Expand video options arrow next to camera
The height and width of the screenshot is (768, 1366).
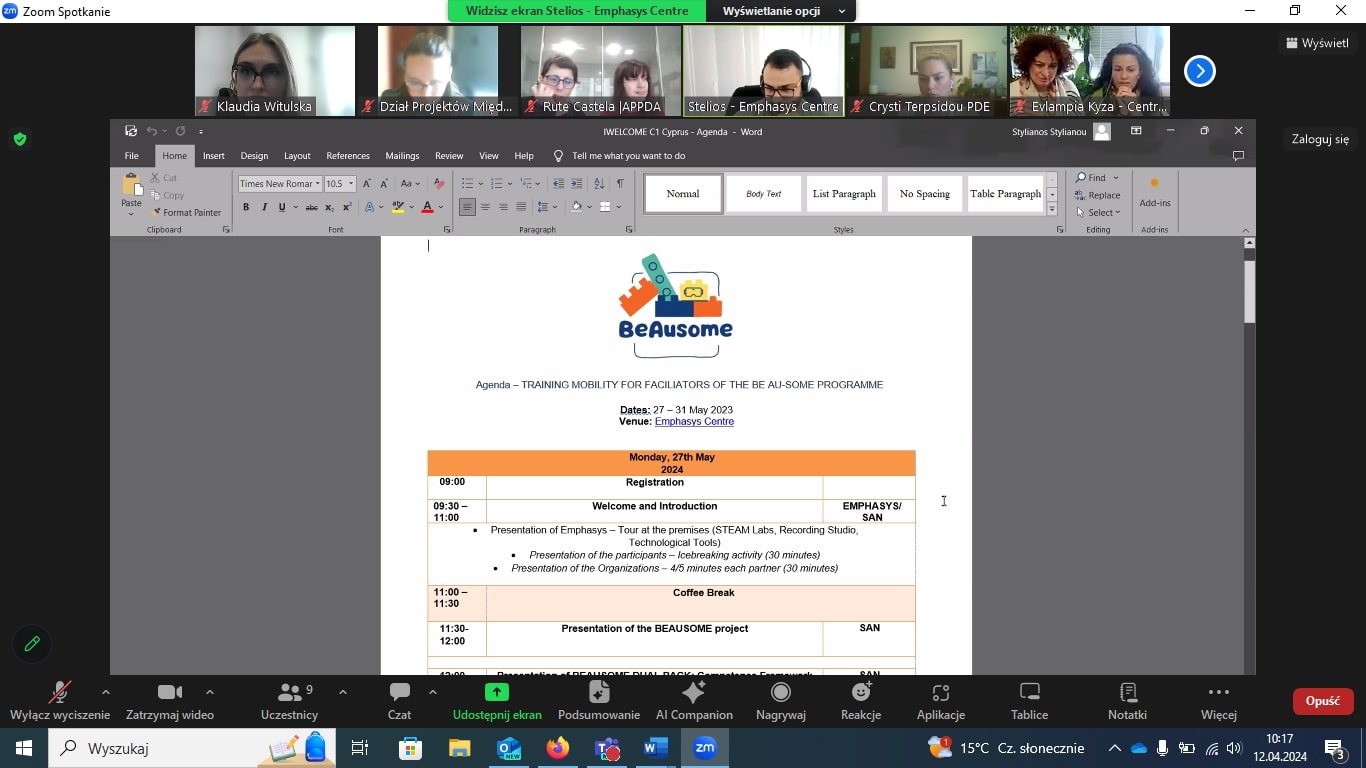pos(209,692)
